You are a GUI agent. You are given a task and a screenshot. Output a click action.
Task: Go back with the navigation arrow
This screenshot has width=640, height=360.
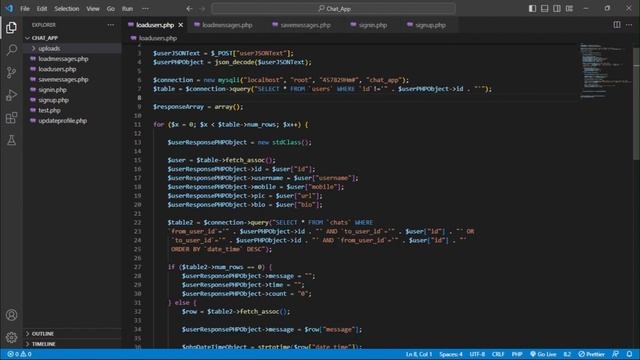pyautogui.click(x=189, y=9)
